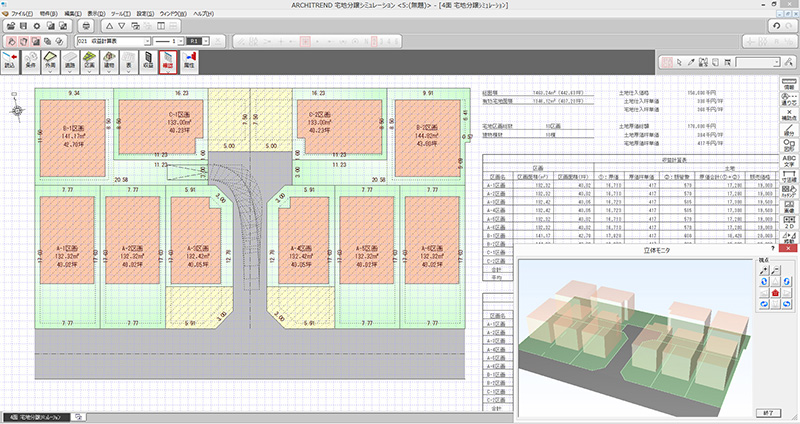This screenshot has width=800, height=424.
Task: Select the 補助点 tool in right sidebar
Action: [789, 115]
